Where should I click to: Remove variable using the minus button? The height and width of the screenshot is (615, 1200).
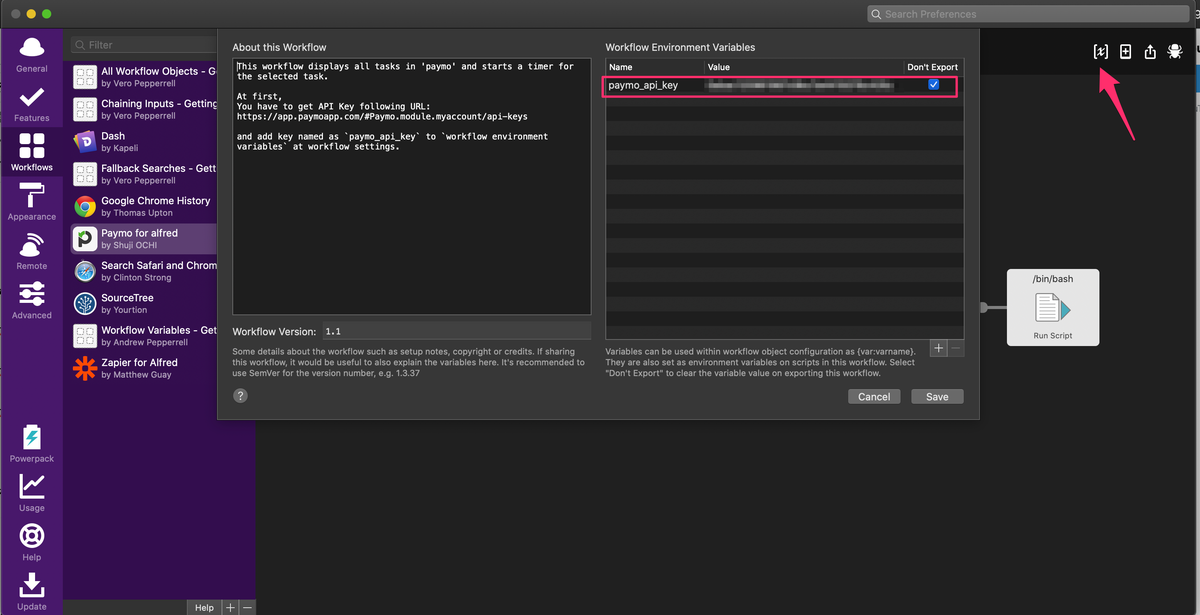coord(955,348)
